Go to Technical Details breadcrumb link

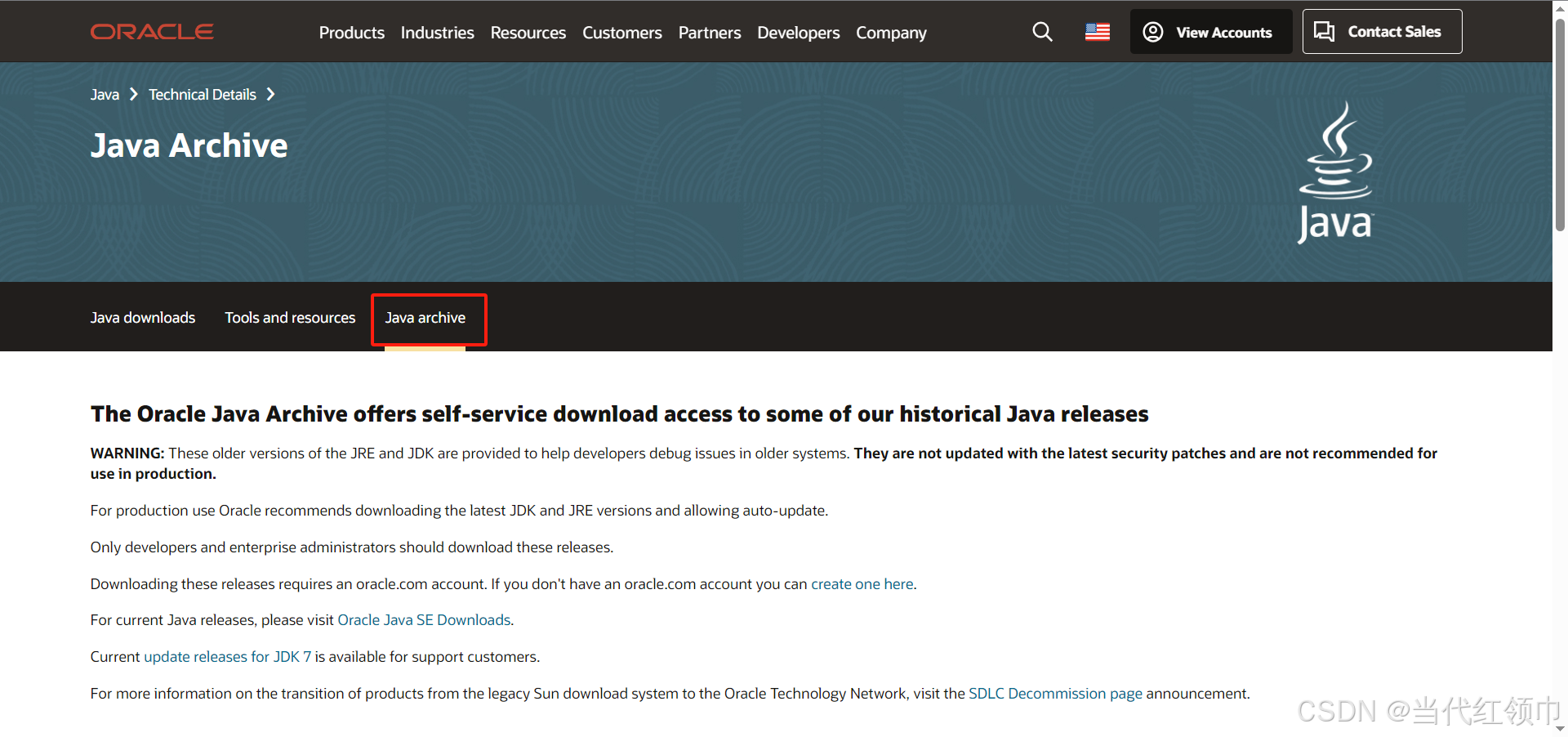click(203, 95)
